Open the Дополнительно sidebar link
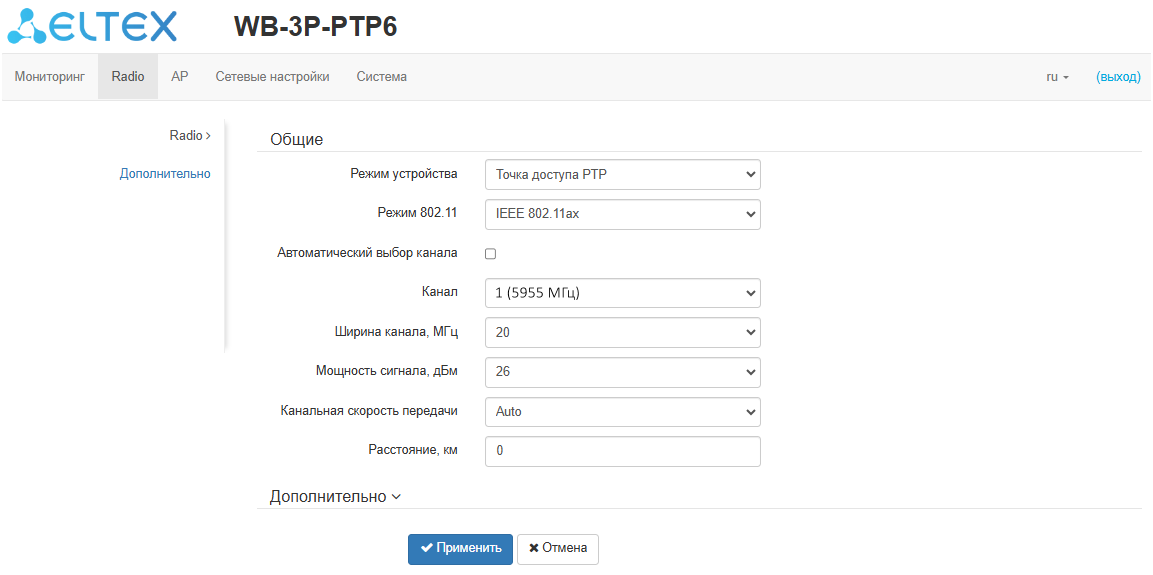The height and width of the screenshot is (575, 1153). 165,173
